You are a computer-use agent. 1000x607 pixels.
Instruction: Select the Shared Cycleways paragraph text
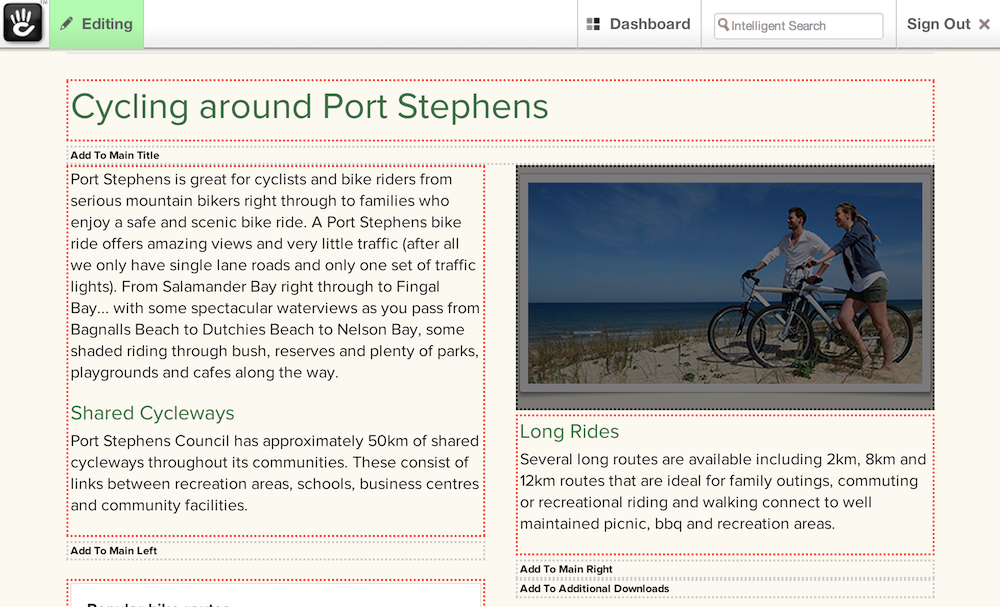[275, 473]
